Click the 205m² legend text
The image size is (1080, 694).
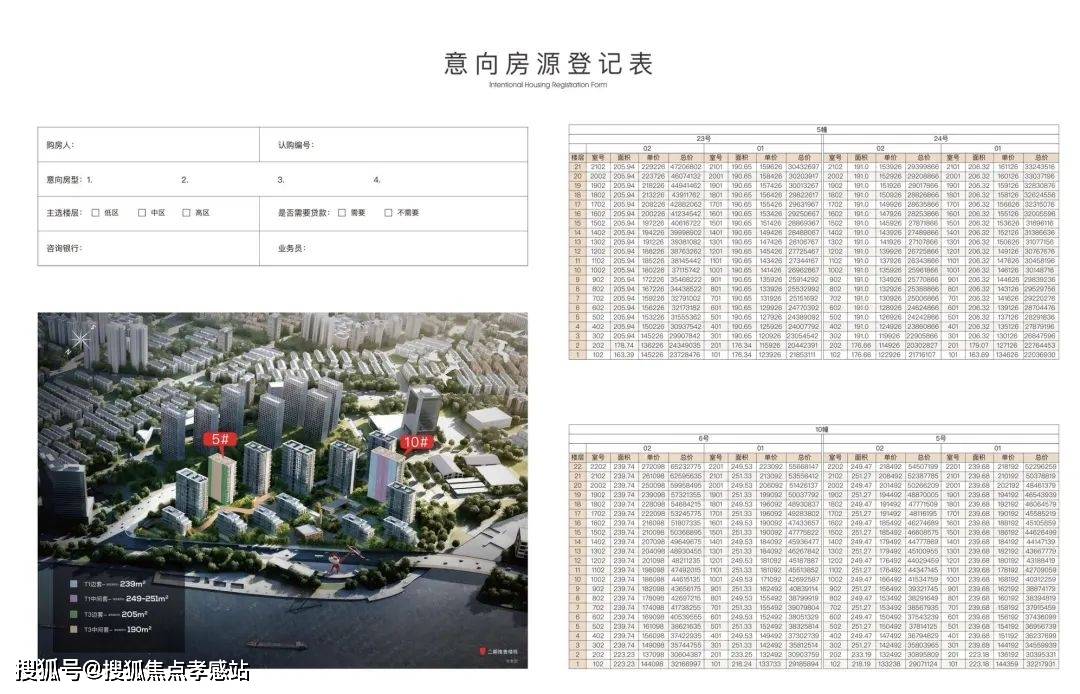(134, 614)
